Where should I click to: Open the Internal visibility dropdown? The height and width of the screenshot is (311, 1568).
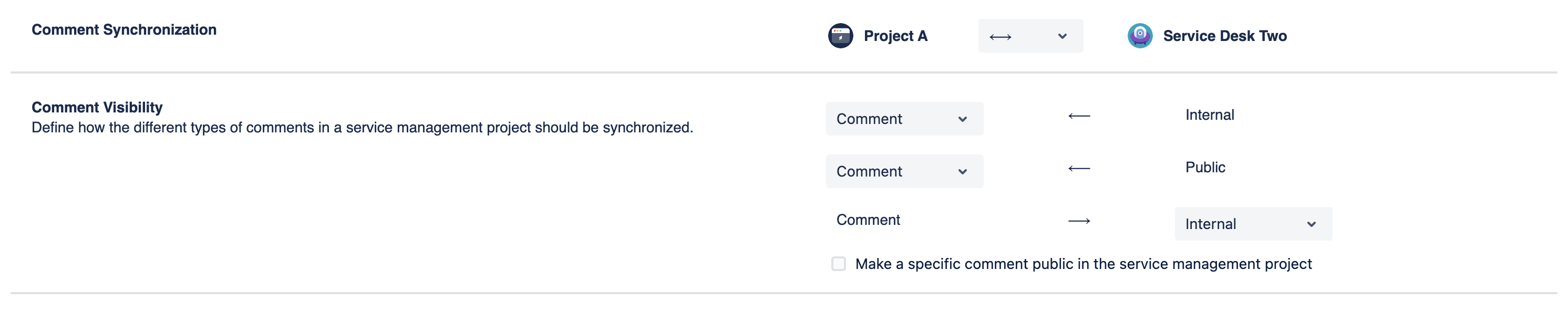1253,224
